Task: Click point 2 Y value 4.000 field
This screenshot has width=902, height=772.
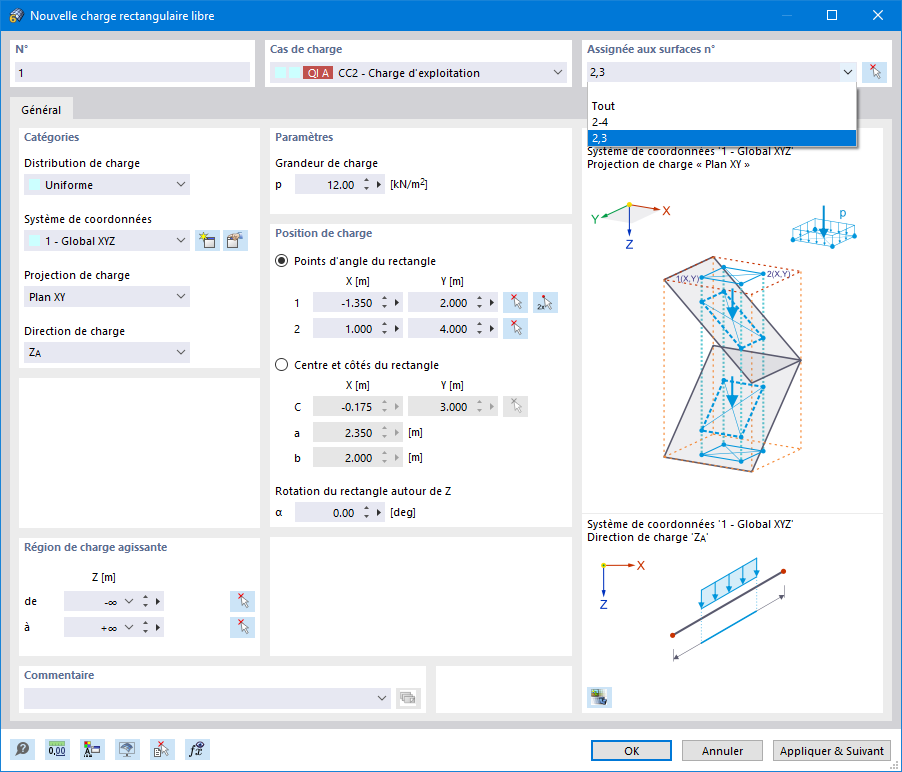Action: click(x=441, y=328)
